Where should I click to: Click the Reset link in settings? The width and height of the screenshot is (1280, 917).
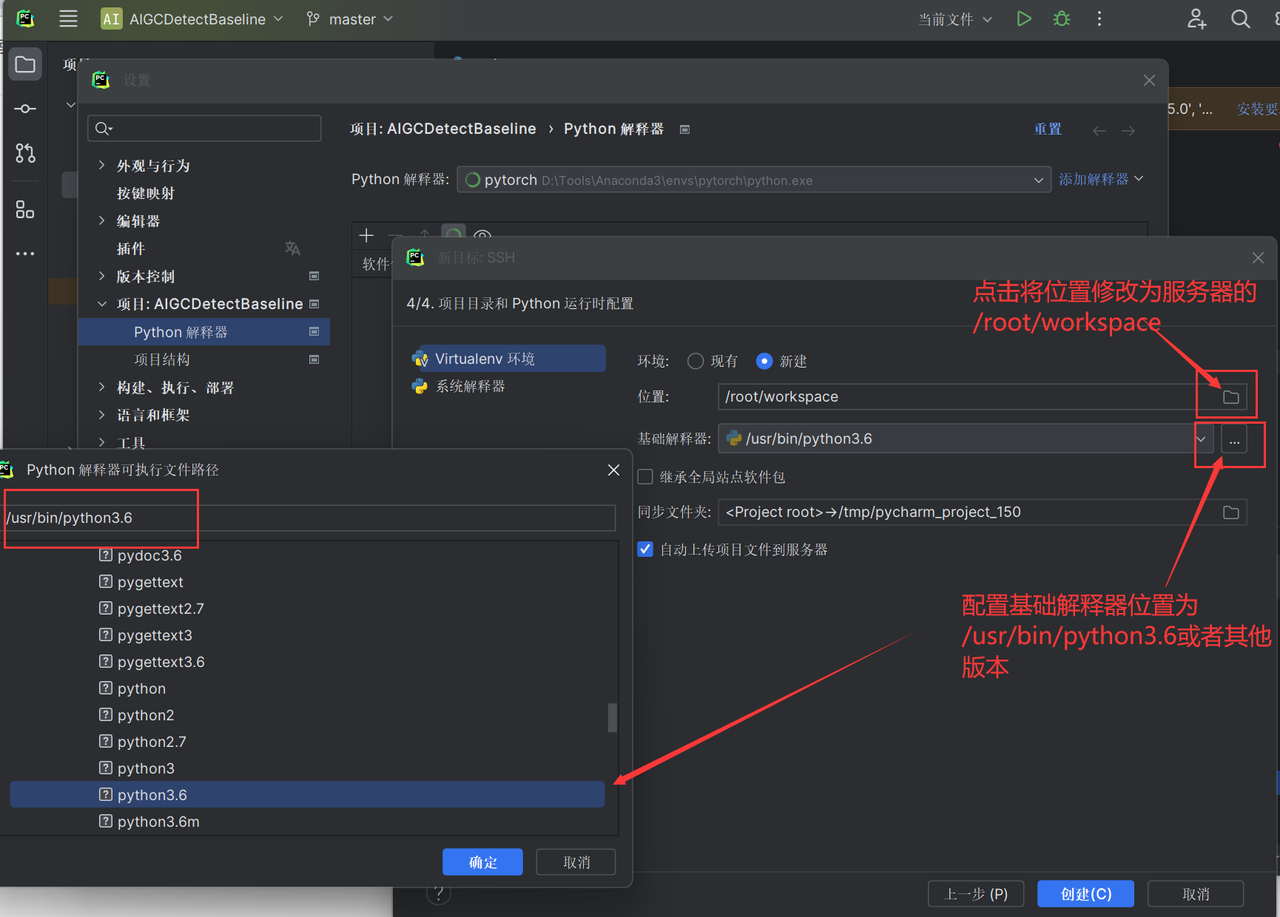tap(1048, 130)
